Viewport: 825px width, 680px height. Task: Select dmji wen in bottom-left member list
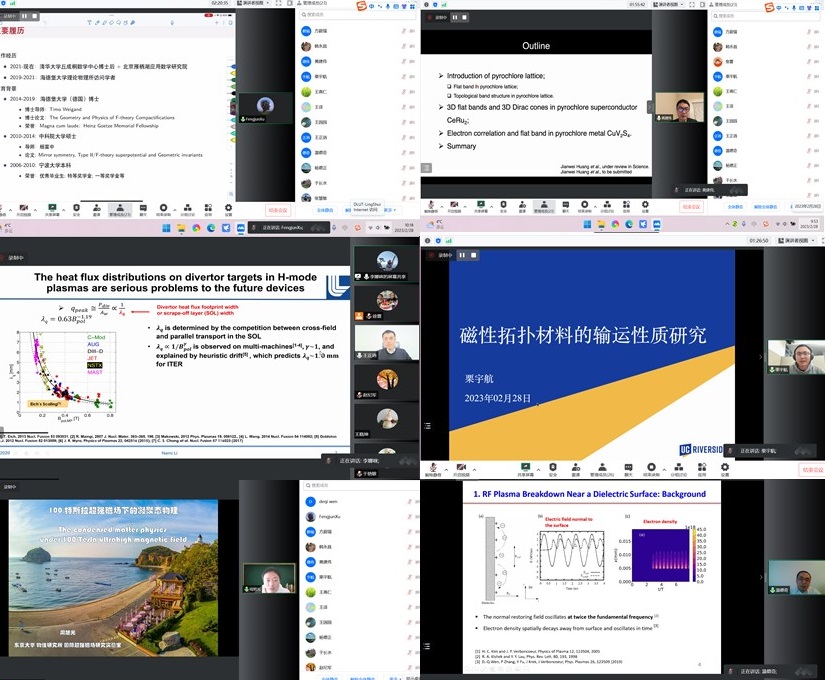pos(330,502)
